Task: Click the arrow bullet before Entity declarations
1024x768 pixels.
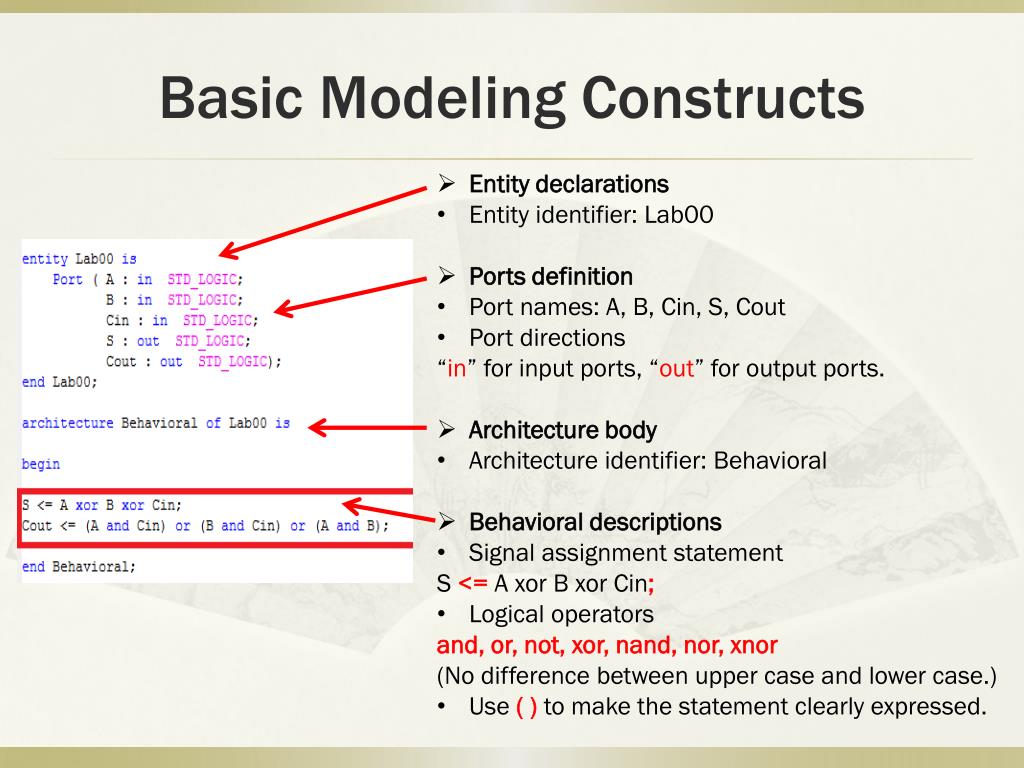Action: [x=447, y=183]
